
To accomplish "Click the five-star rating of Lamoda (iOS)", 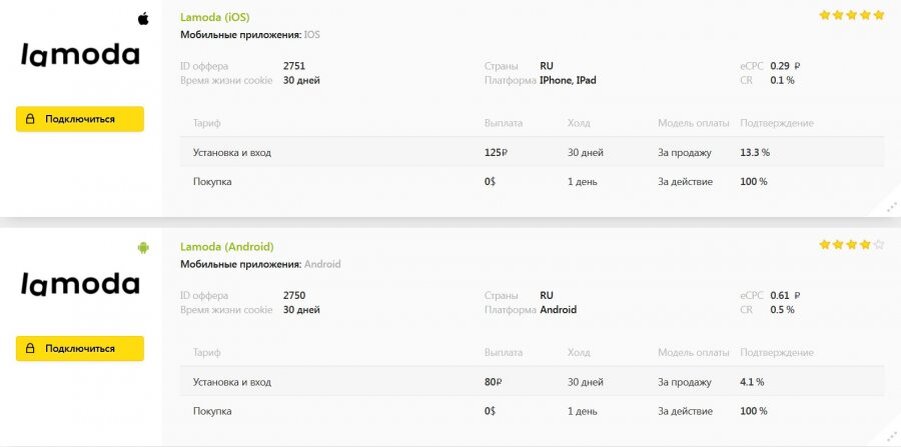I will (x=851, y=15).
